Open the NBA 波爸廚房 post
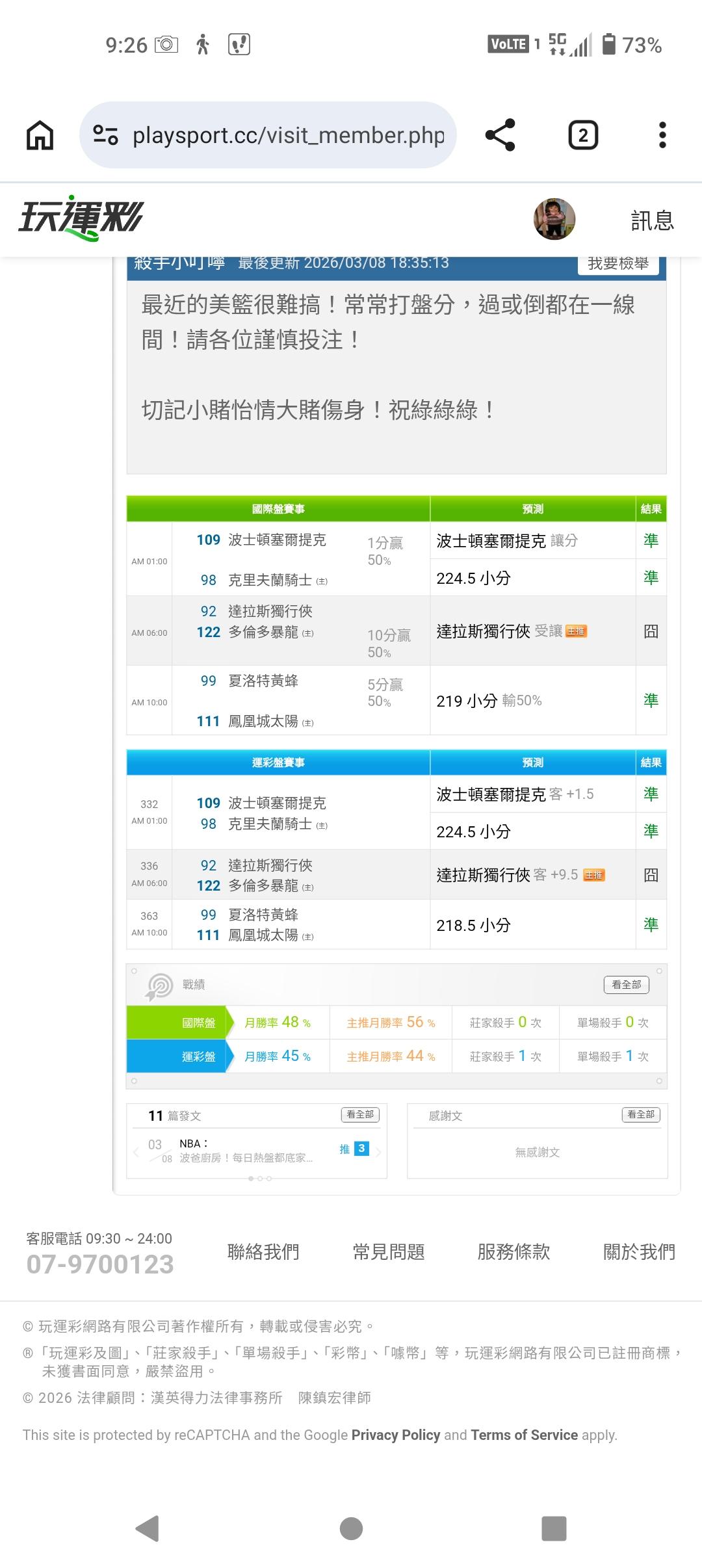 [246, 1151]
